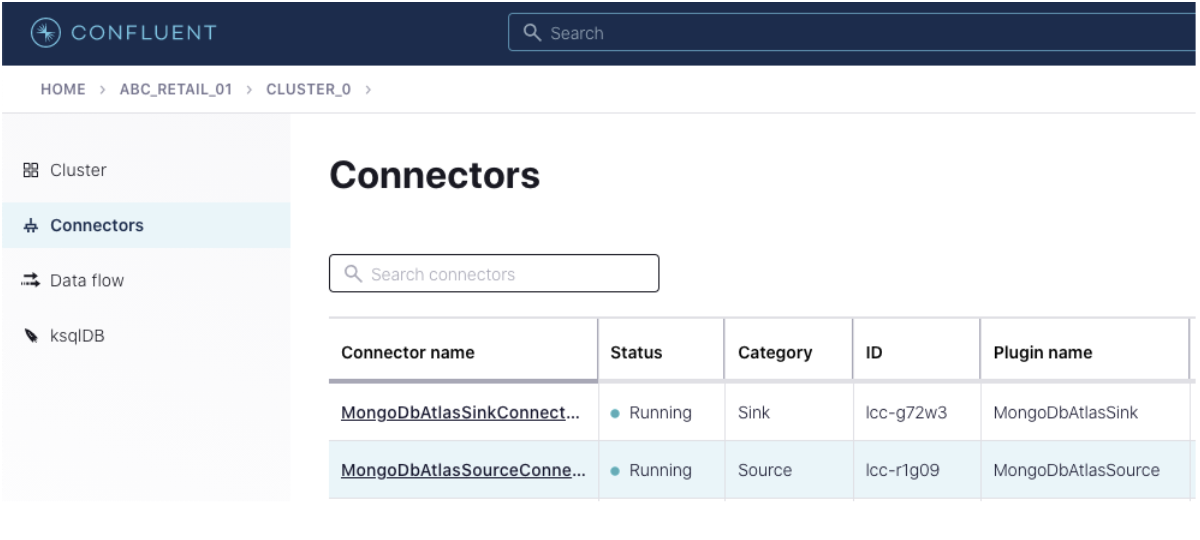This screenshot has width=1200, height=540.
Task: Open MongoDbAtlasSinkConnector link
Action: (x=460, y=413)
